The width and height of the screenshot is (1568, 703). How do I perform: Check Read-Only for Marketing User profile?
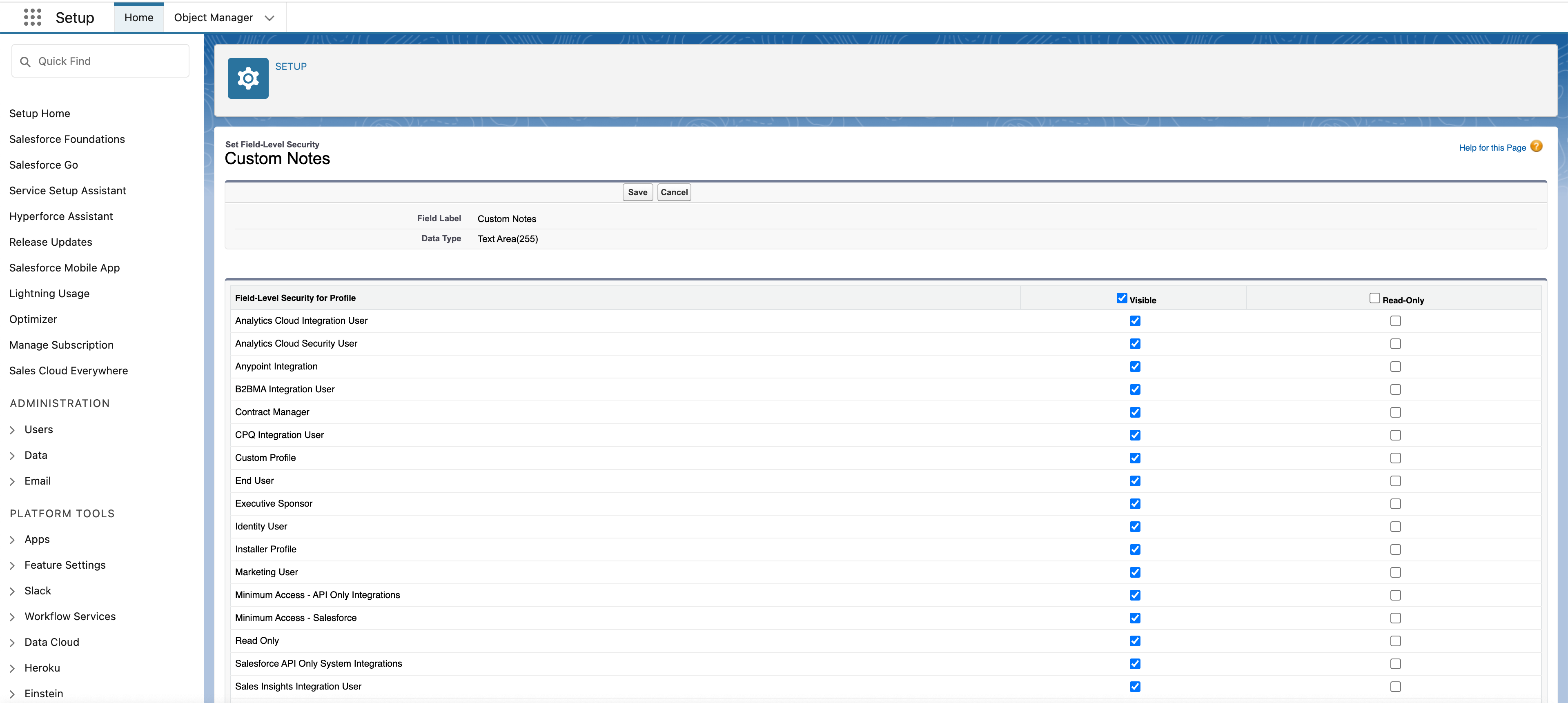pyautogui.click(x=1395, y=573)
